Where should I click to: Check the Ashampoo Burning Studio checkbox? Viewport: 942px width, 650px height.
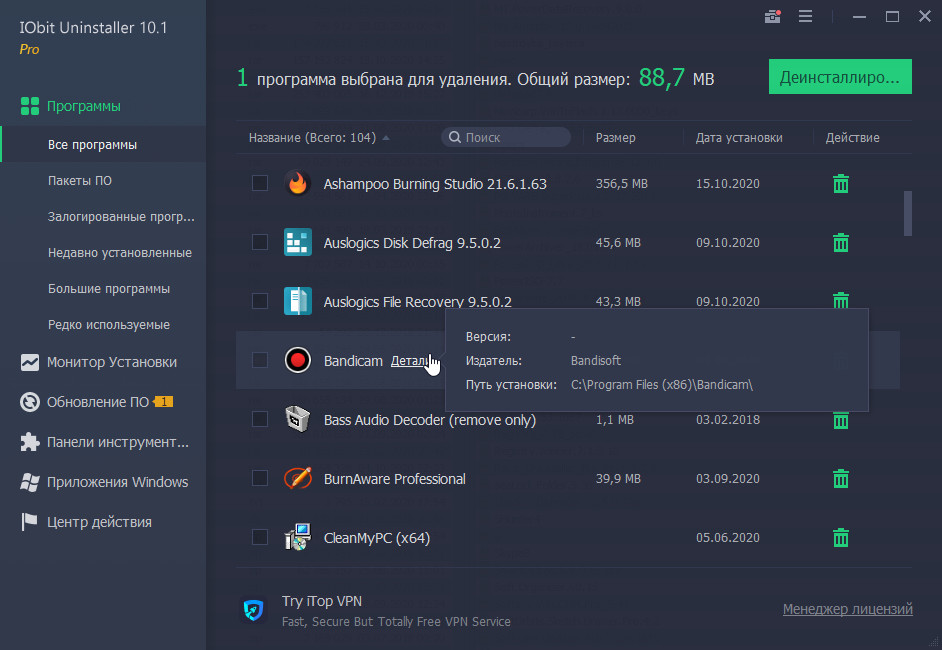point(260,183)
